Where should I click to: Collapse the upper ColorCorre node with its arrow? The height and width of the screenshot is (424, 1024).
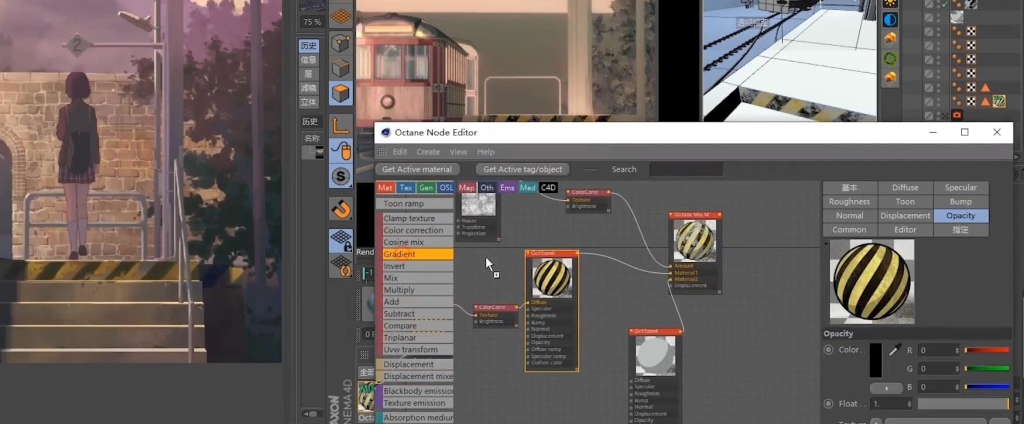(569, 193)
